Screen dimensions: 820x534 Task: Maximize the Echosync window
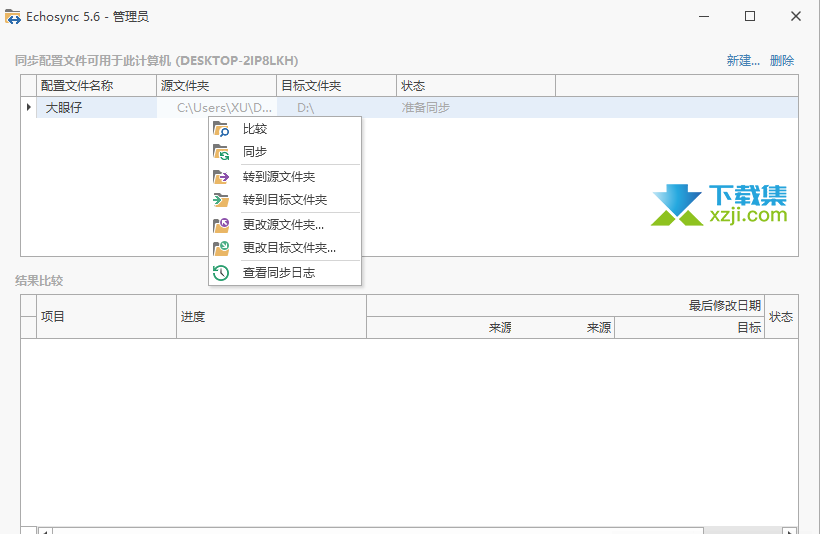[750, 16]
